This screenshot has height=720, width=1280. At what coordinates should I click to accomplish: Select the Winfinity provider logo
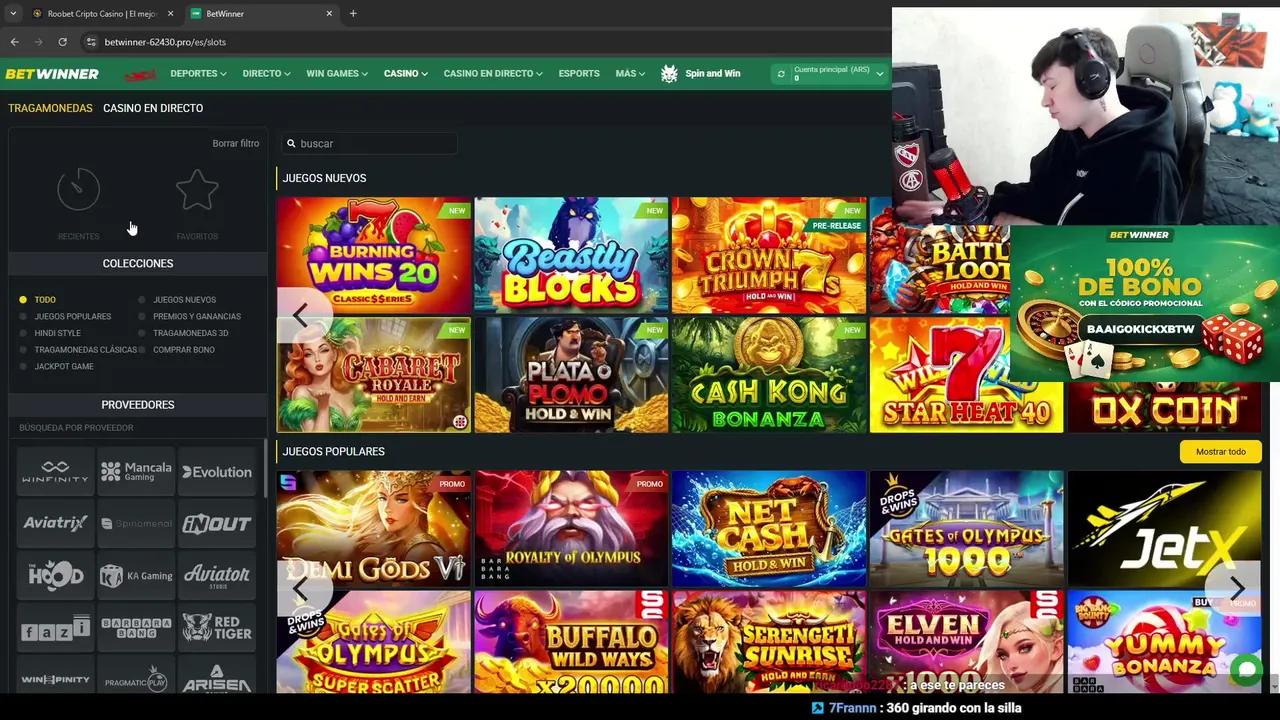pyautogui.click(x=56, y=472)
